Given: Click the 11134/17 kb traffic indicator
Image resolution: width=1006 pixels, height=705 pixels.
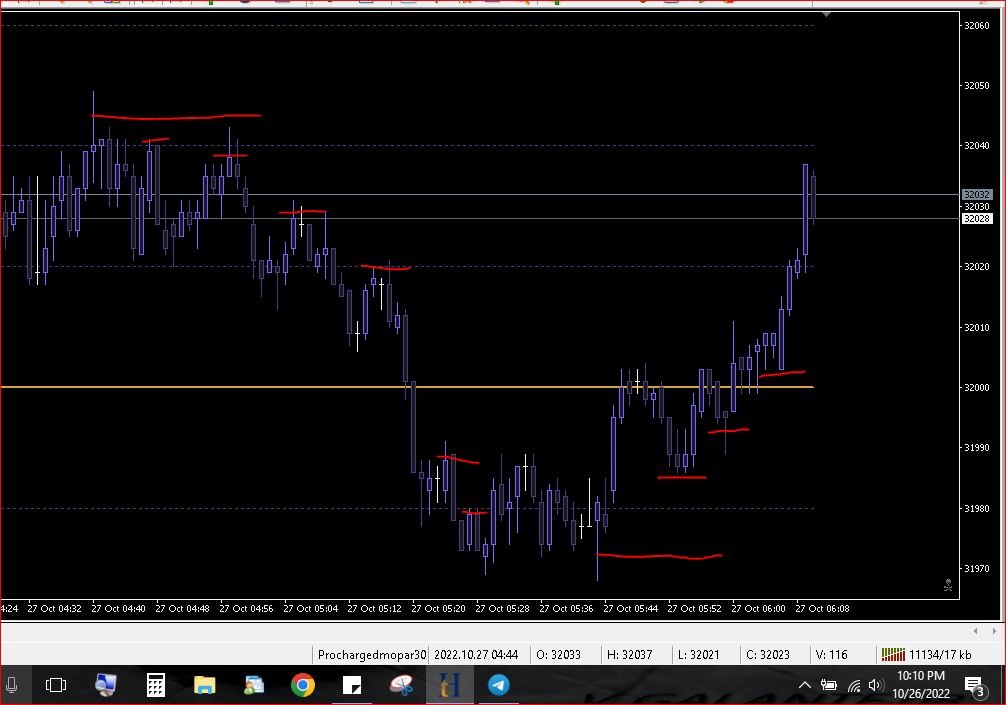Looking at the screenshot, I should (940, 655).
